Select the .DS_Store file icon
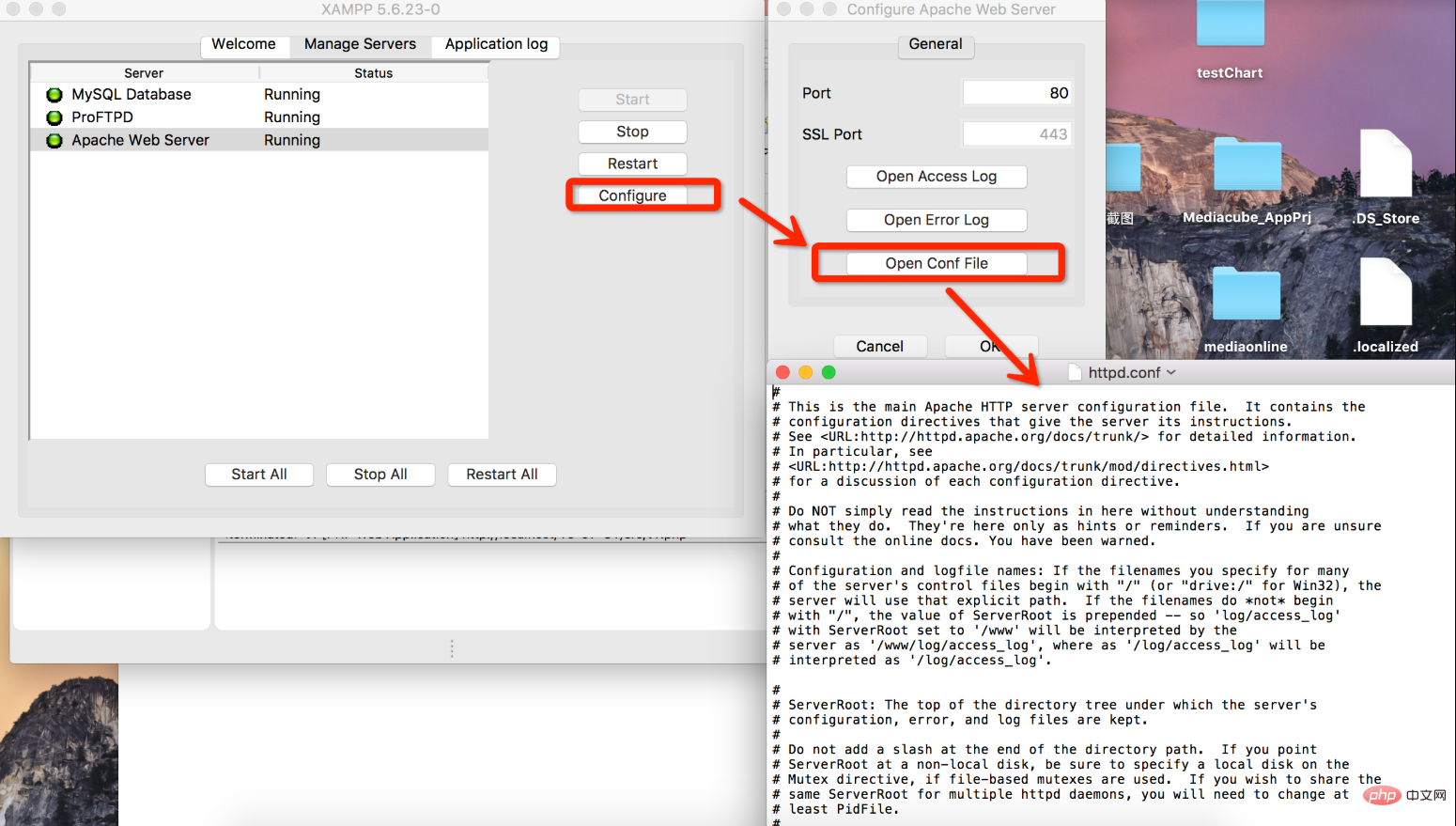The width and height of the screenshot is (1456, 826). click(x=1386, y=164)
